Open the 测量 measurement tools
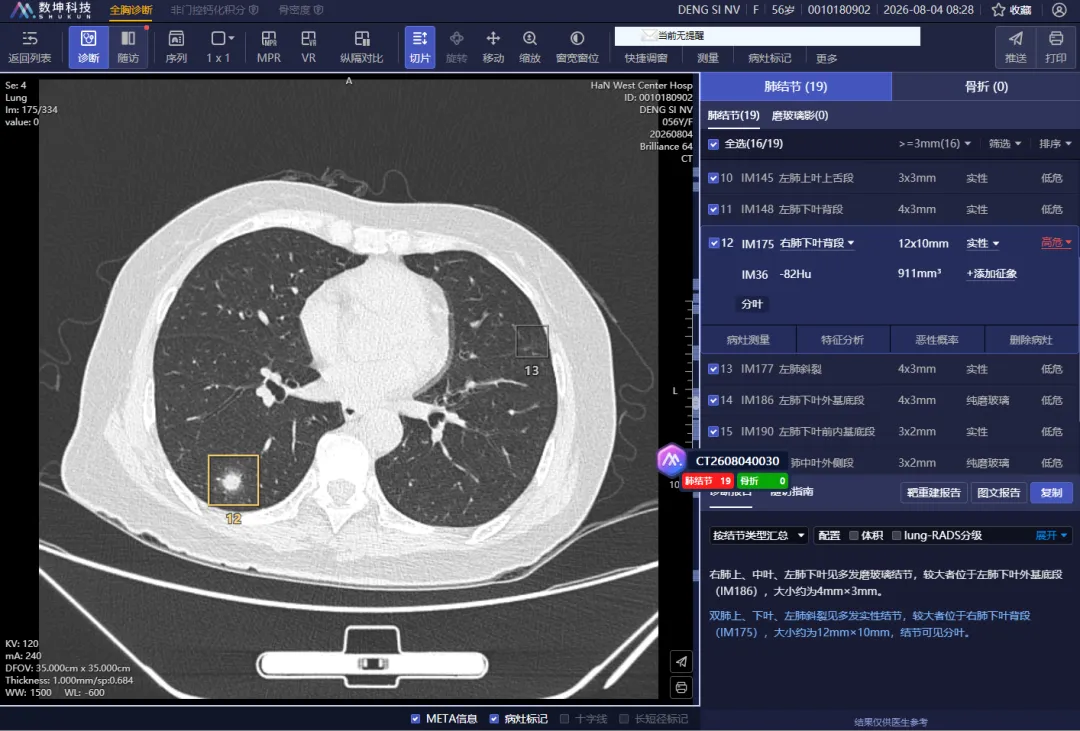 click(707, 59)
